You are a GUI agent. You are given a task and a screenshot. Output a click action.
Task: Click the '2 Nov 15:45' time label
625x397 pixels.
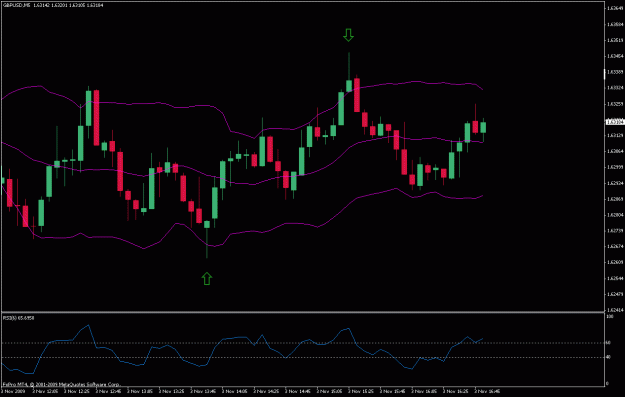393,391
